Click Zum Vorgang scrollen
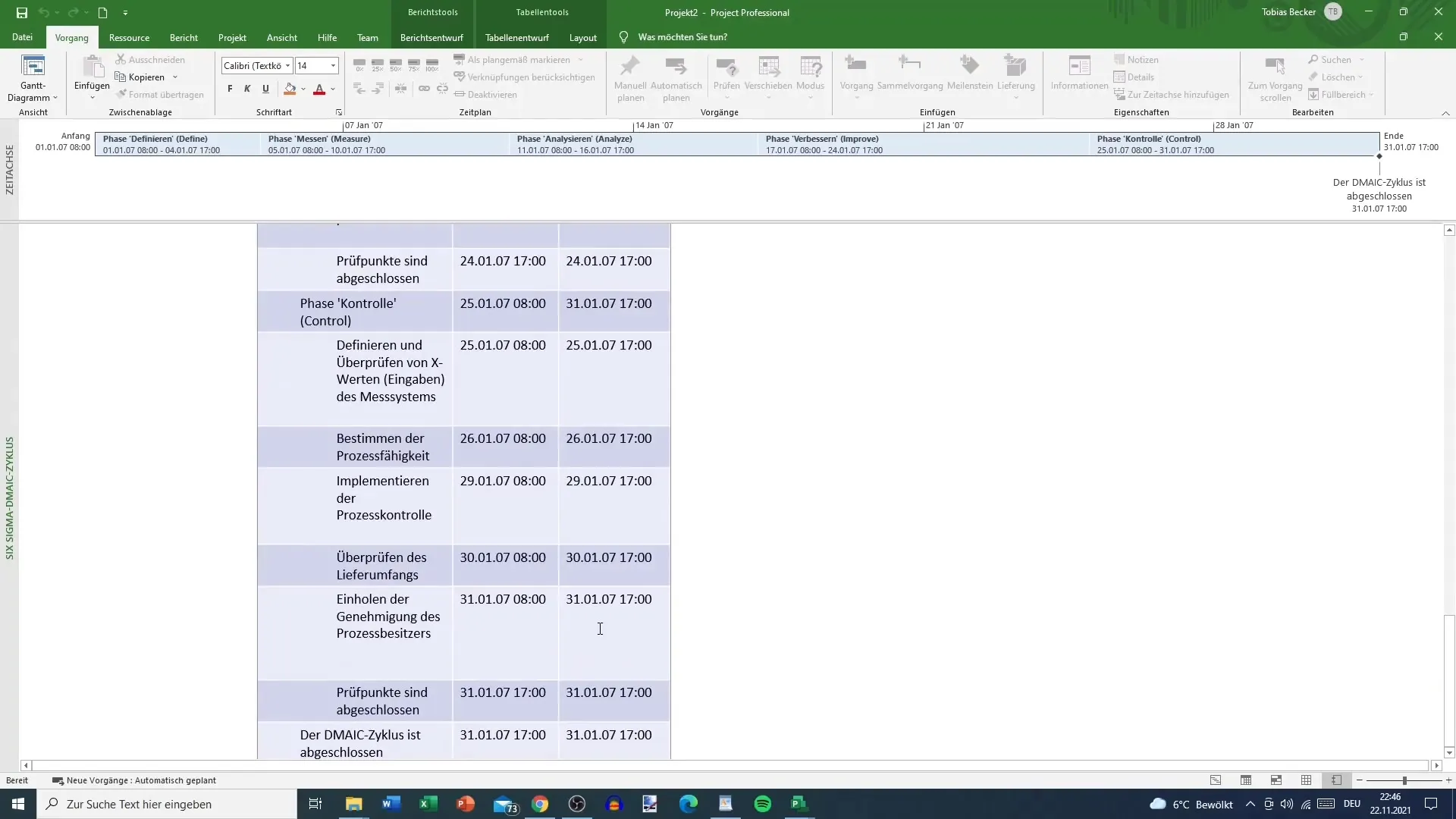1456x819 pixels. coord(1275,79)
